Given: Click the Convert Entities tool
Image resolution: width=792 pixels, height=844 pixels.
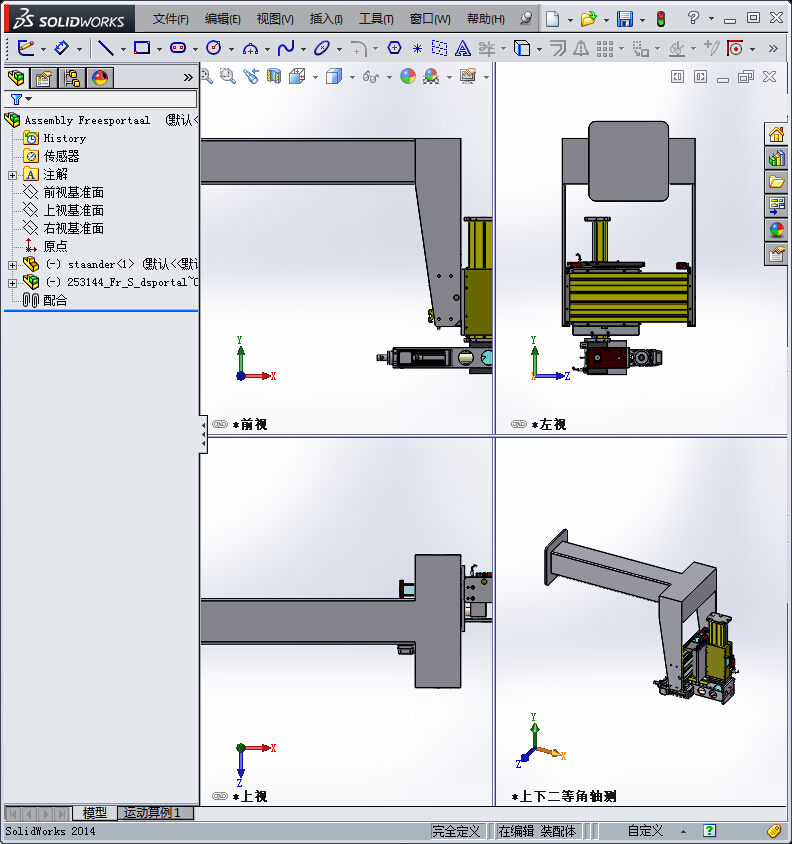Looking at the screenshot, I should (x=522, y=48).
